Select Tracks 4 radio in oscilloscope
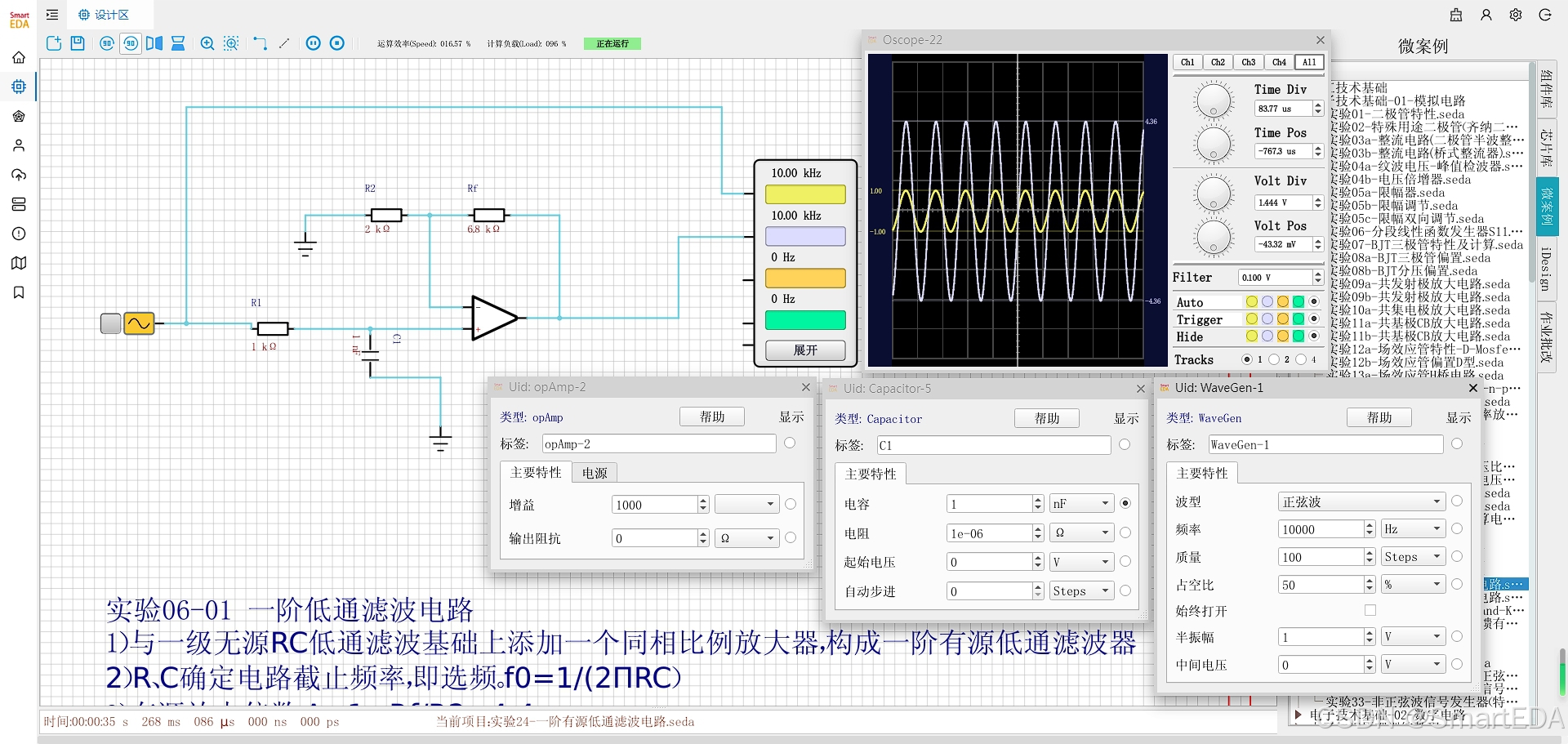 1301,359
